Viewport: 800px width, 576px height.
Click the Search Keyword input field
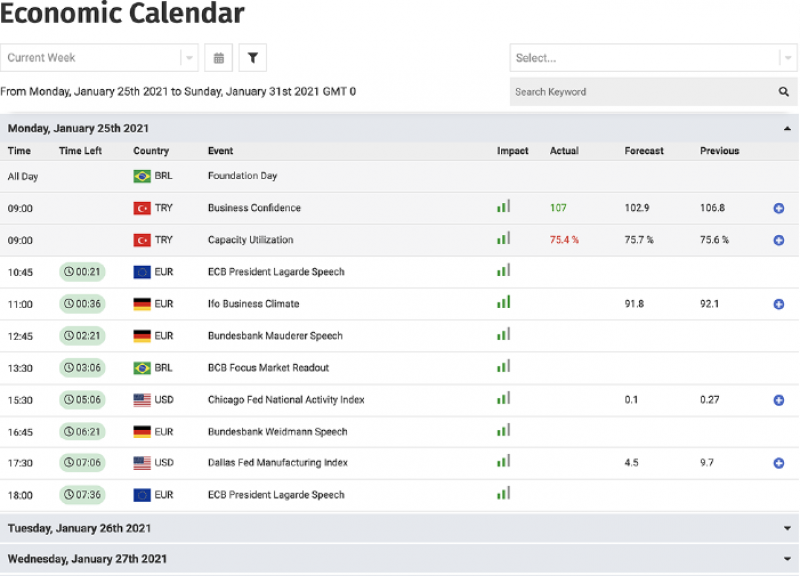pyautogui.click(x=640, y=92)
